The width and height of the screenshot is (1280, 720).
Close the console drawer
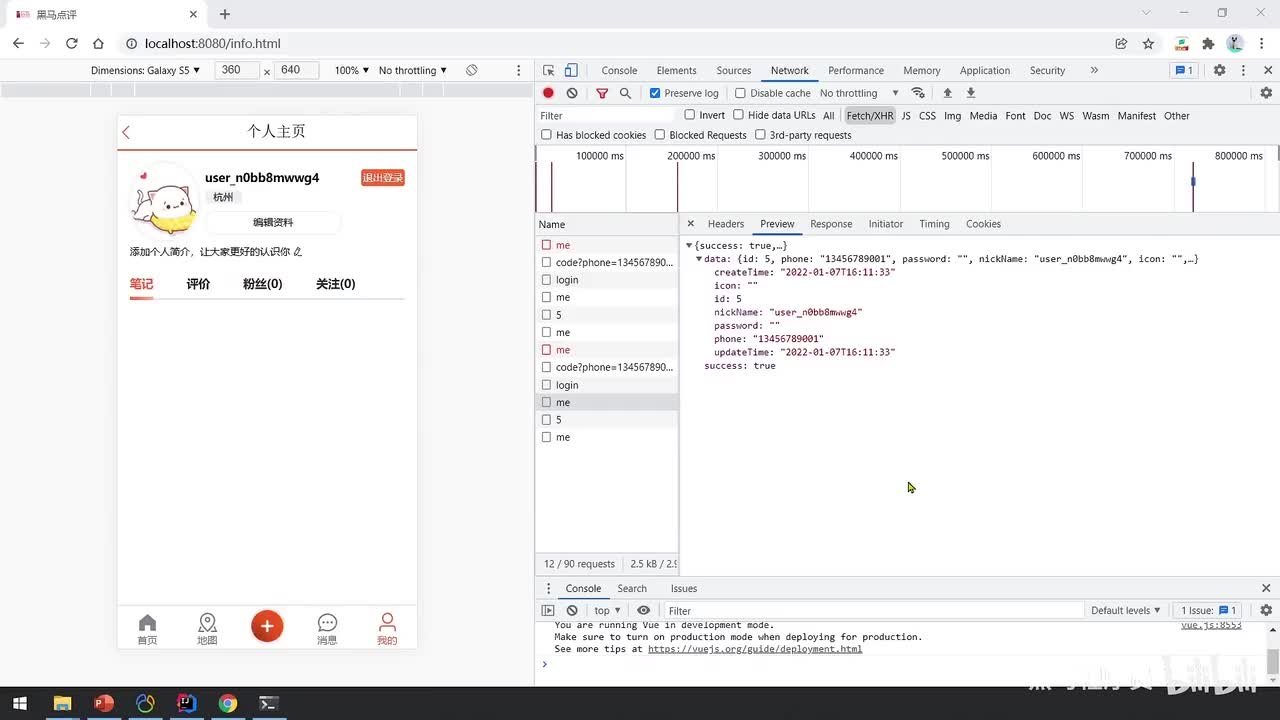point(1266,588)
